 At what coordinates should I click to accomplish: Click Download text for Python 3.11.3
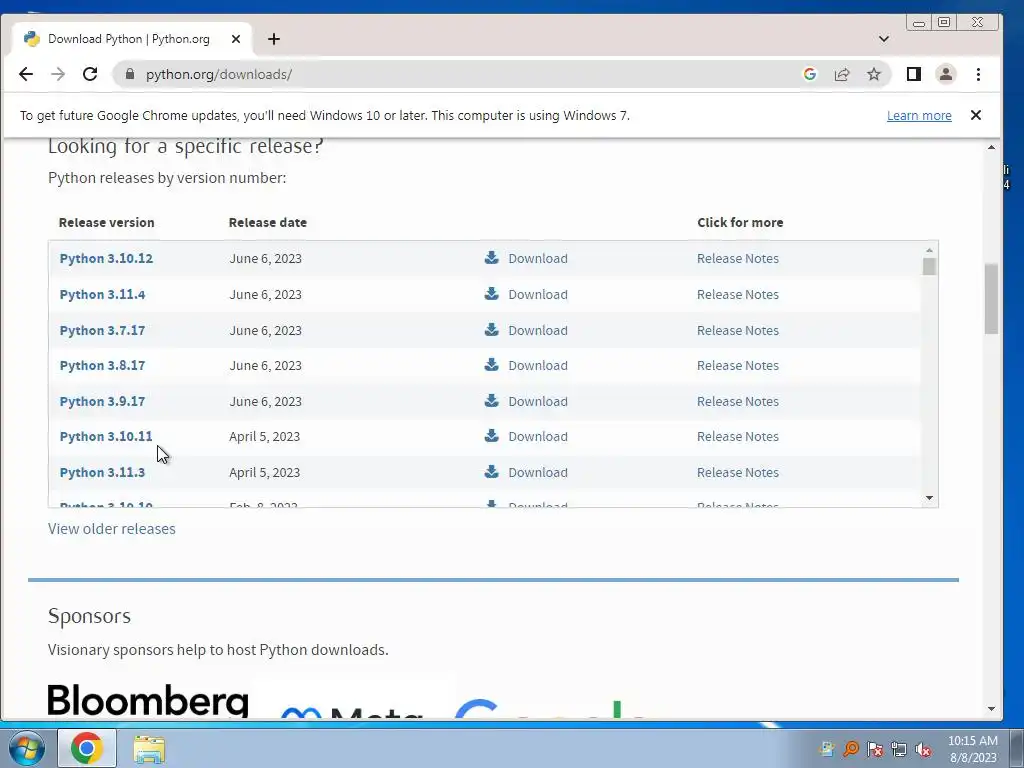click(x=538, y=472)
